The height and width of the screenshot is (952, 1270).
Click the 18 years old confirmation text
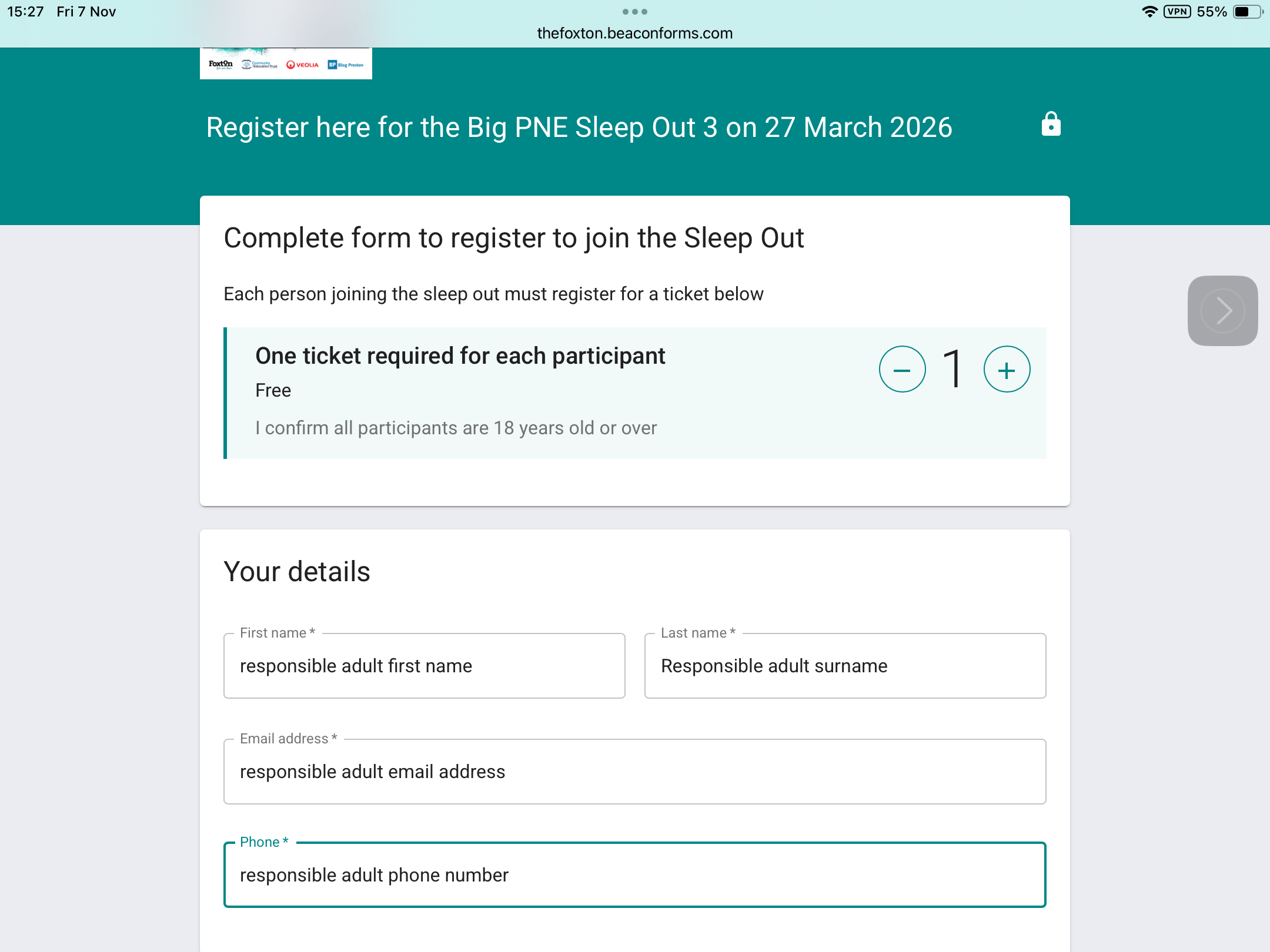coord(456,428)
